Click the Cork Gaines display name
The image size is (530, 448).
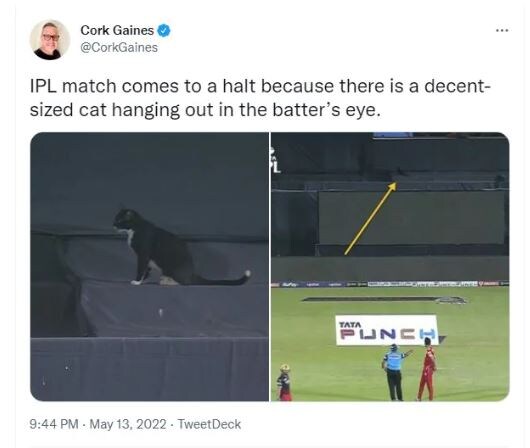click(117, 30)
